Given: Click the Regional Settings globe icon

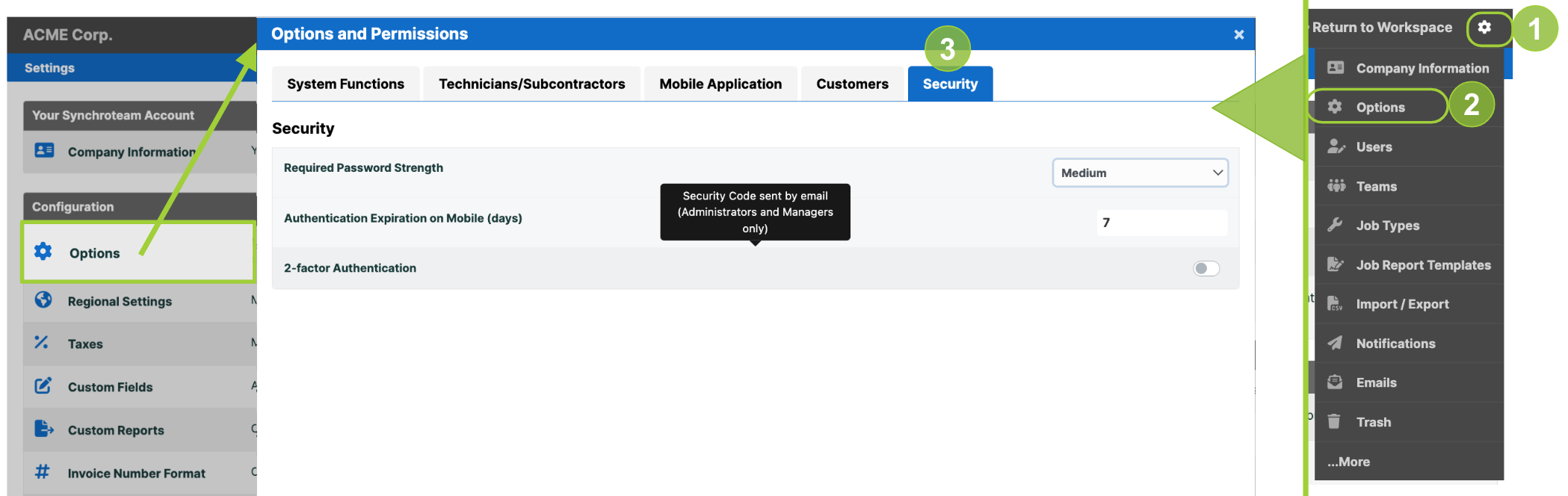Looking at the screenshot, I should 43,300.
